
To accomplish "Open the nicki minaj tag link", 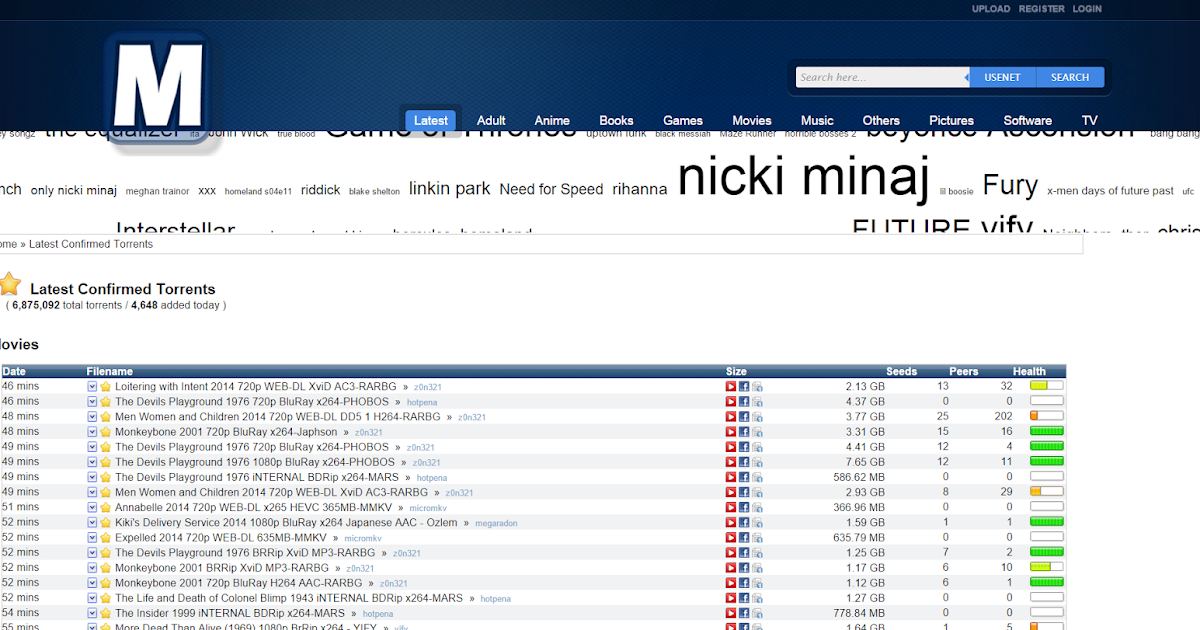I will pyautogui.click(x=804, y=177).
